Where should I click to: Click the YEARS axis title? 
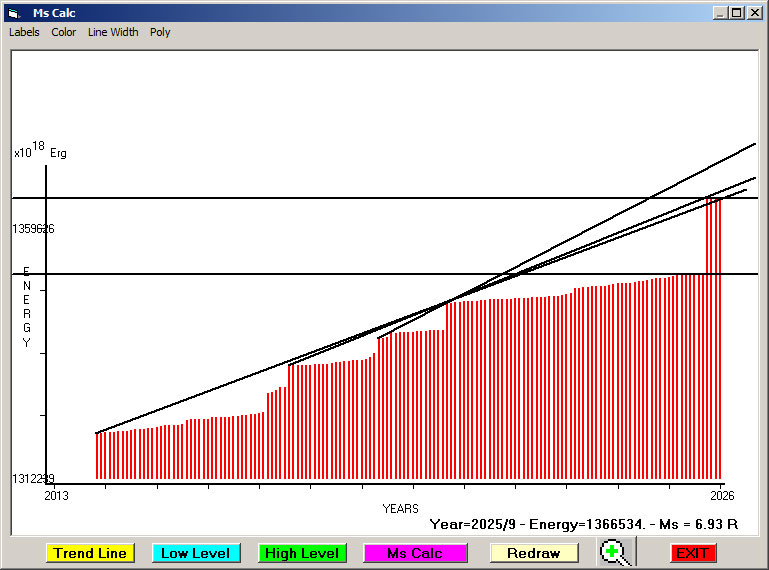pyautogui.click(x=400, y=509)
